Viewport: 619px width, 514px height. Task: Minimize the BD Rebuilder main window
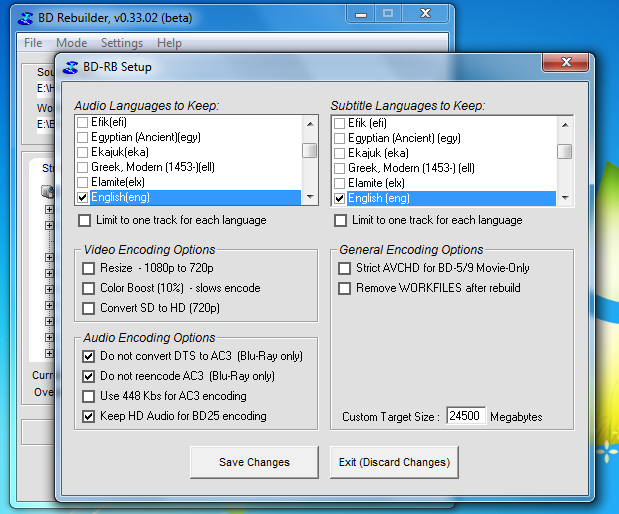point(360,15)
